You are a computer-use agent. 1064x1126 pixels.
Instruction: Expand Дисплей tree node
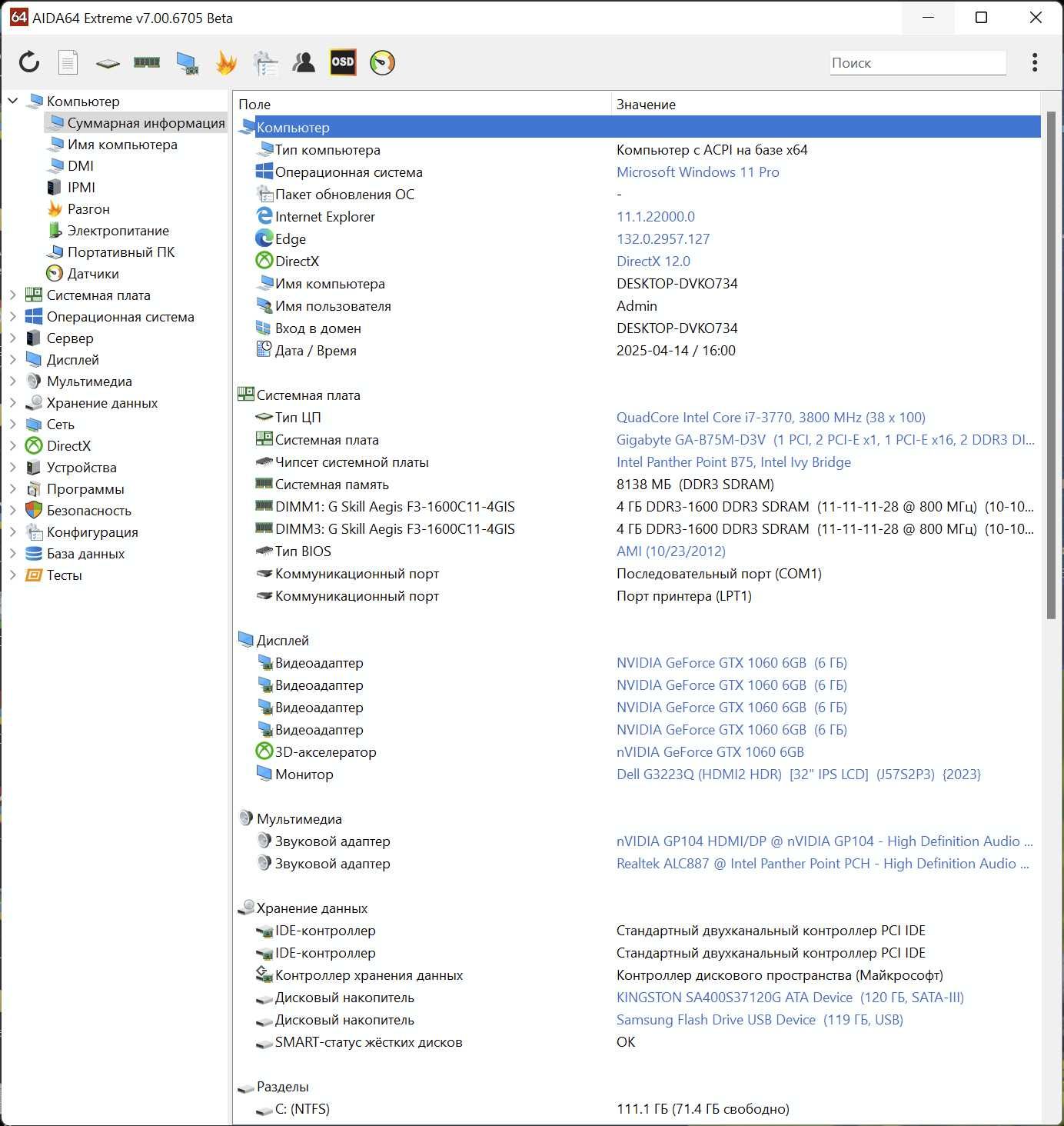tap(13, 359)
